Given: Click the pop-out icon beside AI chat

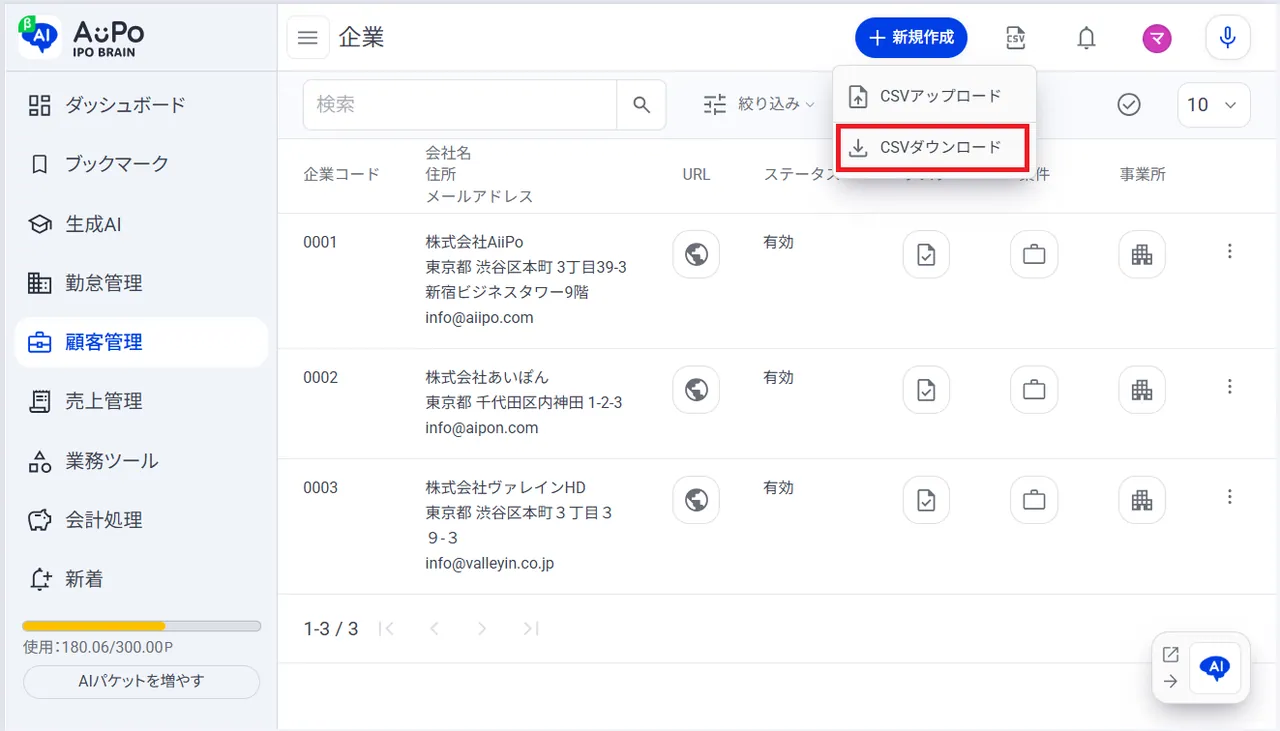Looking at the screenshot, I should click(x=1170, y=655).
